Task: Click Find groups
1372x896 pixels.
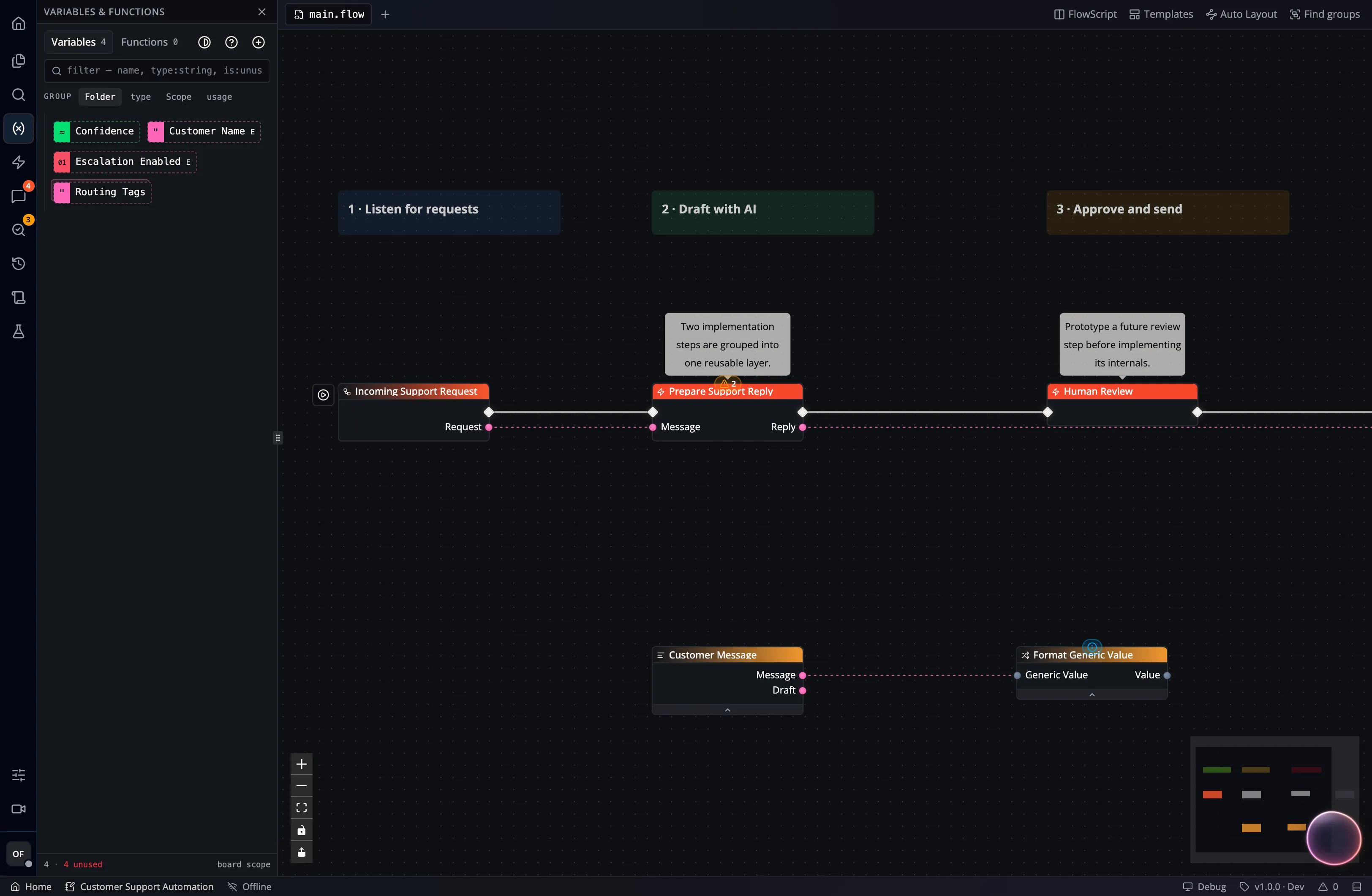Action: point(1325,14)
